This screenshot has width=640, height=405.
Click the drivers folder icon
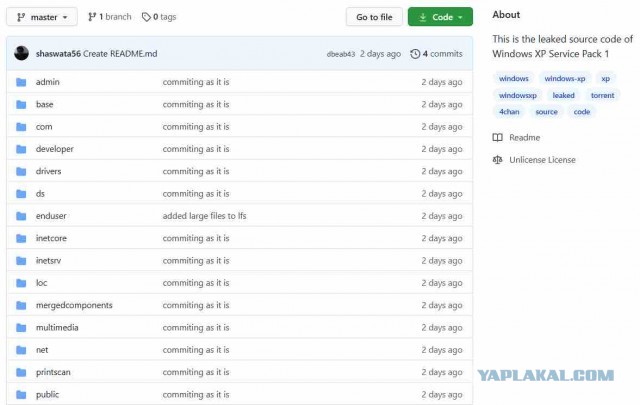[21, 171]
